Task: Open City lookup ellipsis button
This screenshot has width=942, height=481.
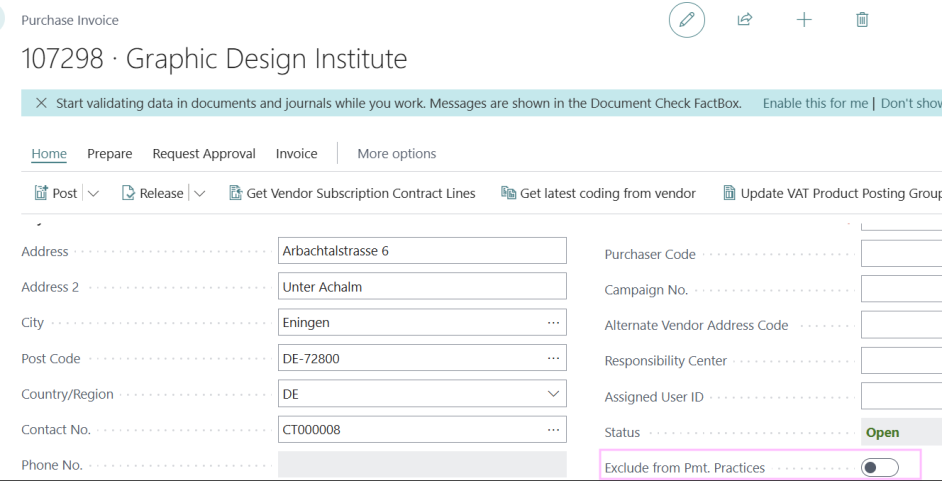Action: pos(553,322)
